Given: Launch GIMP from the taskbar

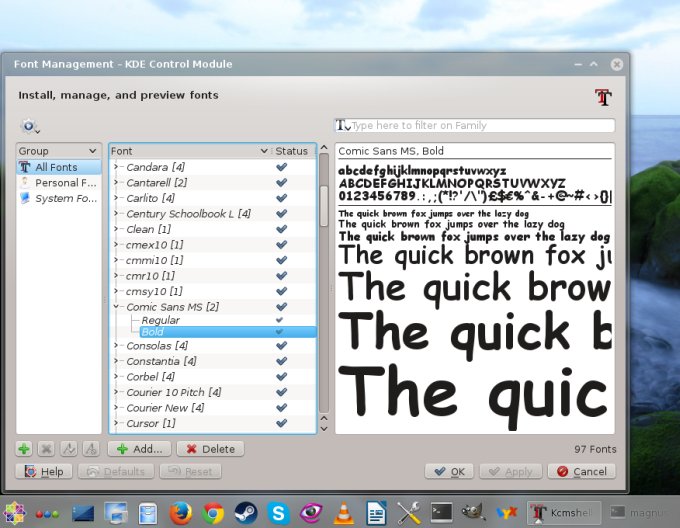Looking at the screenshot, I should coord(474,512).
